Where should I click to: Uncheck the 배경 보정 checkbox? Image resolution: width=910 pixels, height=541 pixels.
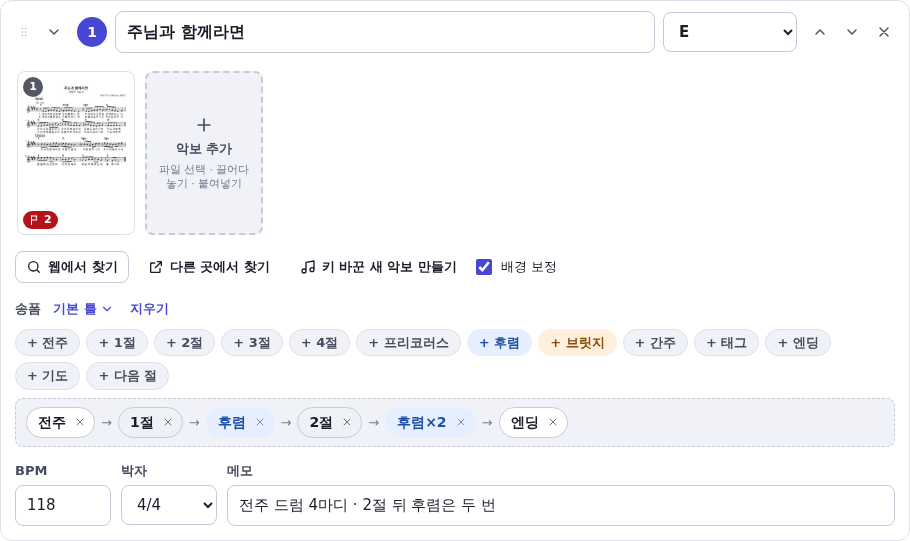(483, 267)
